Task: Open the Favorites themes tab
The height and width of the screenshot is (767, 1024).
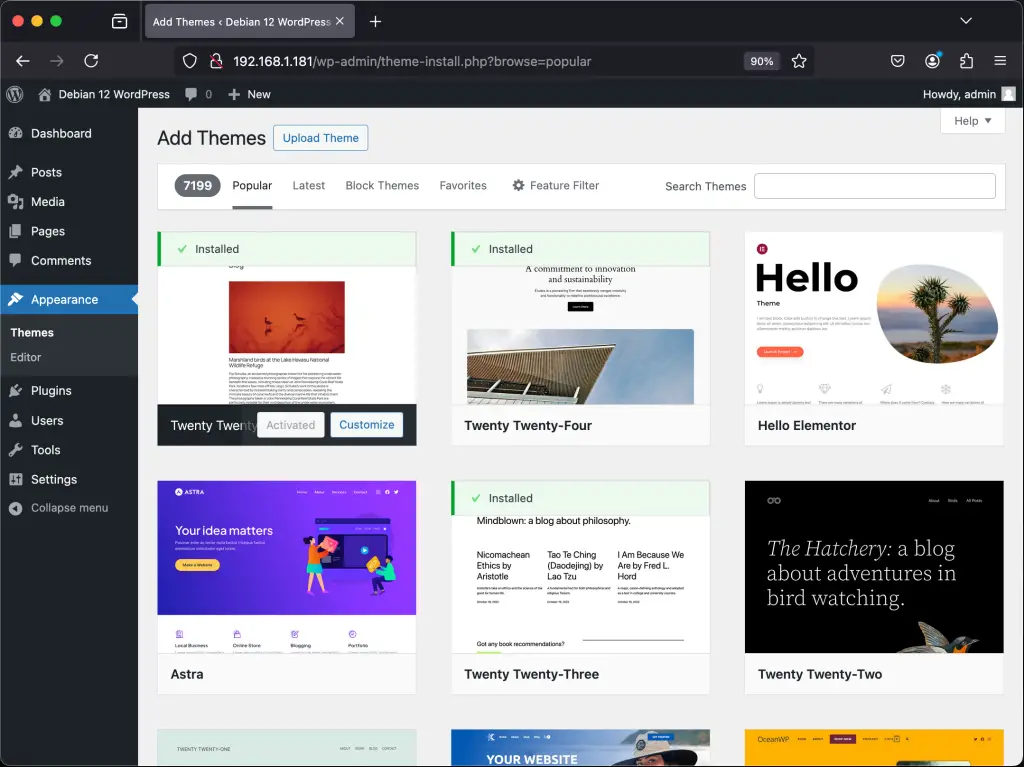Action: point(463,185)
